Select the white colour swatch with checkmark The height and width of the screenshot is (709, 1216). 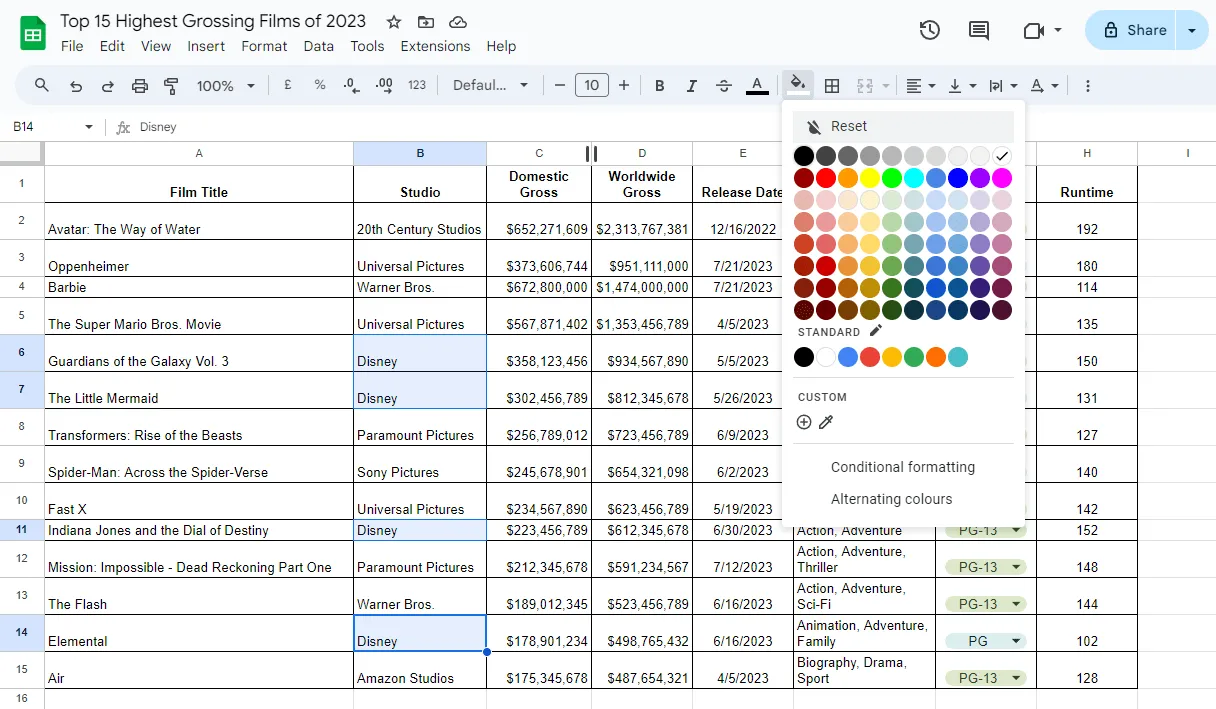[1002, 156]
